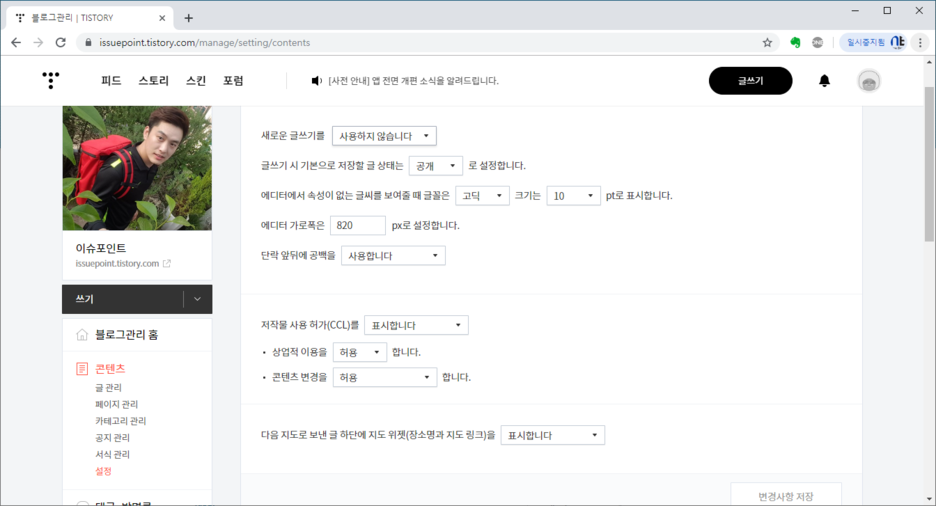Select 글 관리 in sidebar

point(109,387)
